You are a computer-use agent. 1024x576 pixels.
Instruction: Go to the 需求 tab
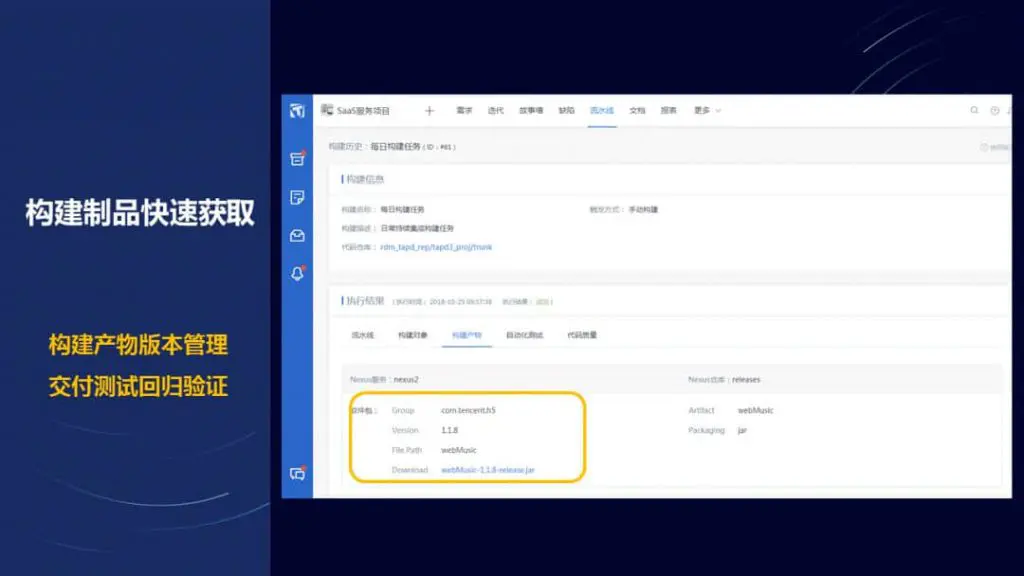(x=464, y=110)
